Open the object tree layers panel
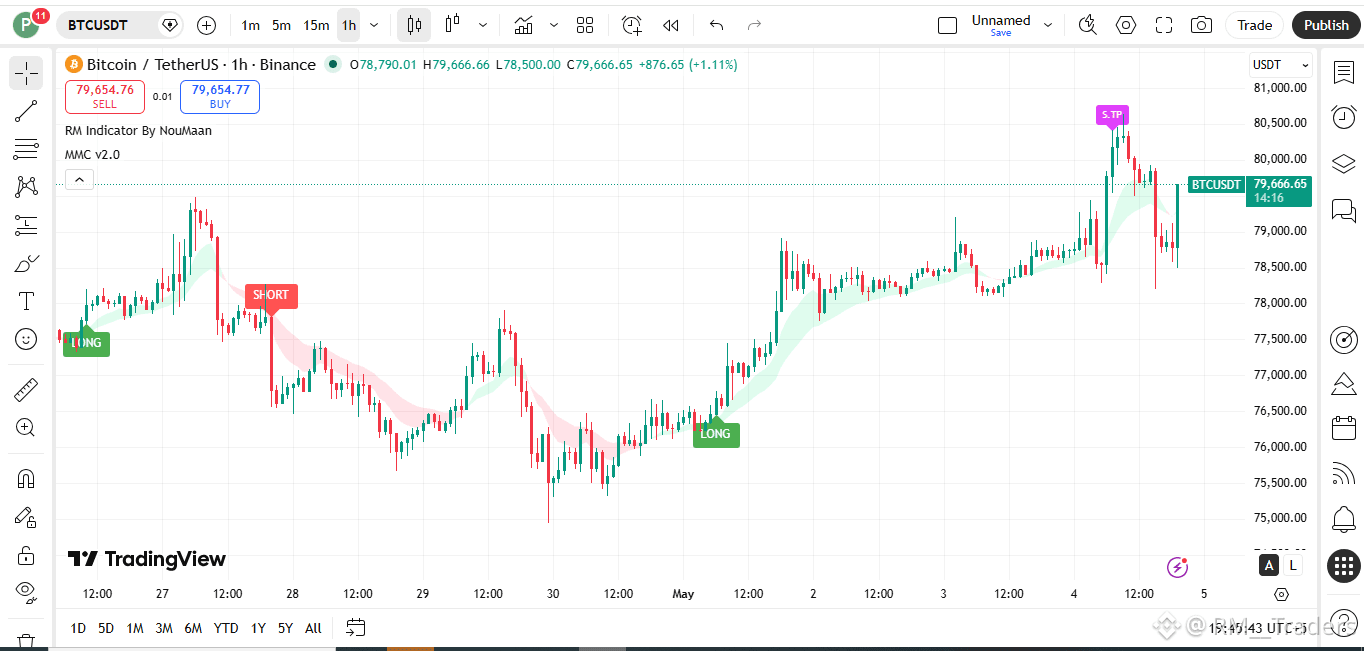The height and width of the screenshot is (651, 1364). (1343, 163)
